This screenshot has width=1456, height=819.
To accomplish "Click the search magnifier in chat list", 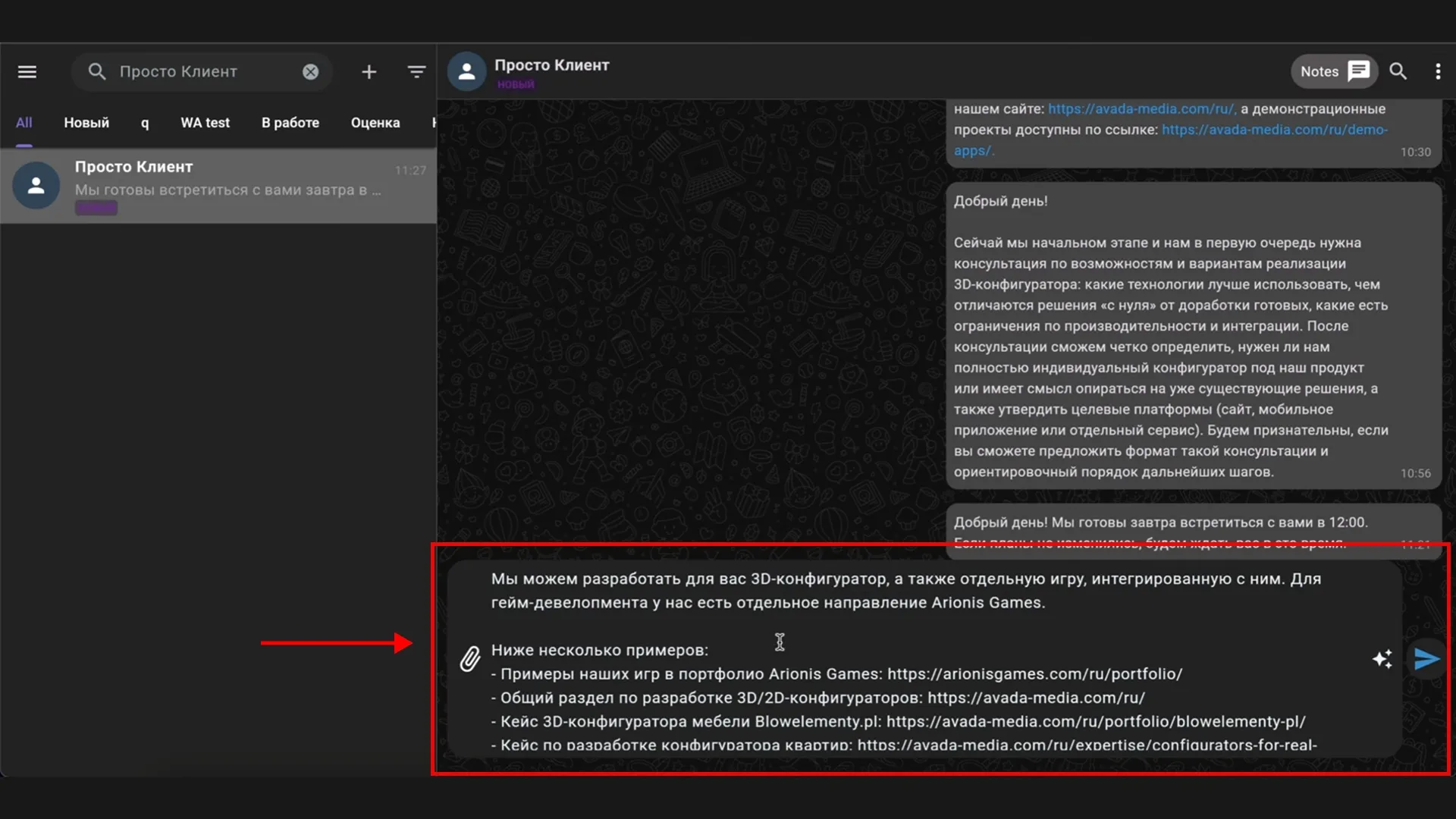I will (97, 71).
